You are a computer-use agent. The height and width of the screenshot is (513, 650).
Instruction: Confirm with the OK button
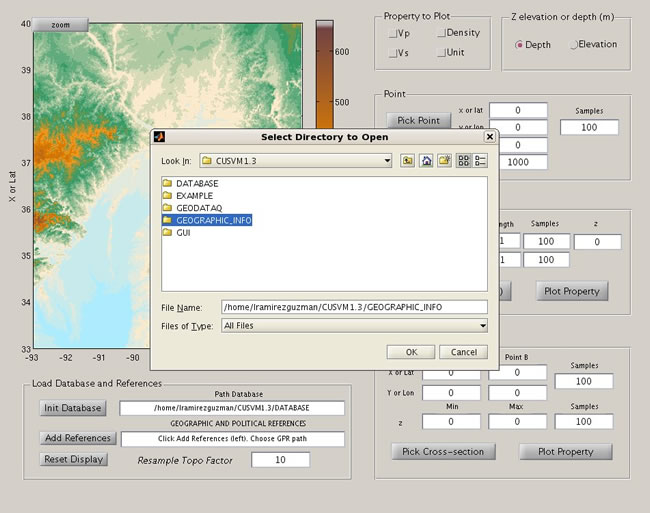(411, 352)
